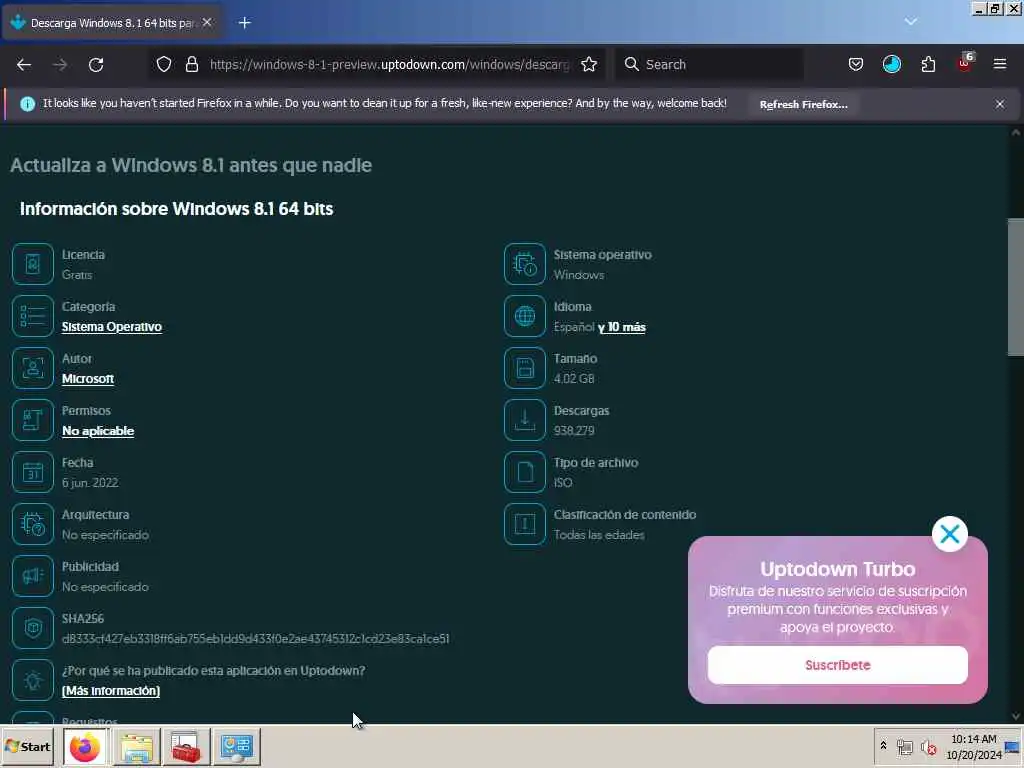Screen dimensions: 1024x768
Task: Click the 938.279 downloads value
Action: pyautogui.click(x=574, y=431)
